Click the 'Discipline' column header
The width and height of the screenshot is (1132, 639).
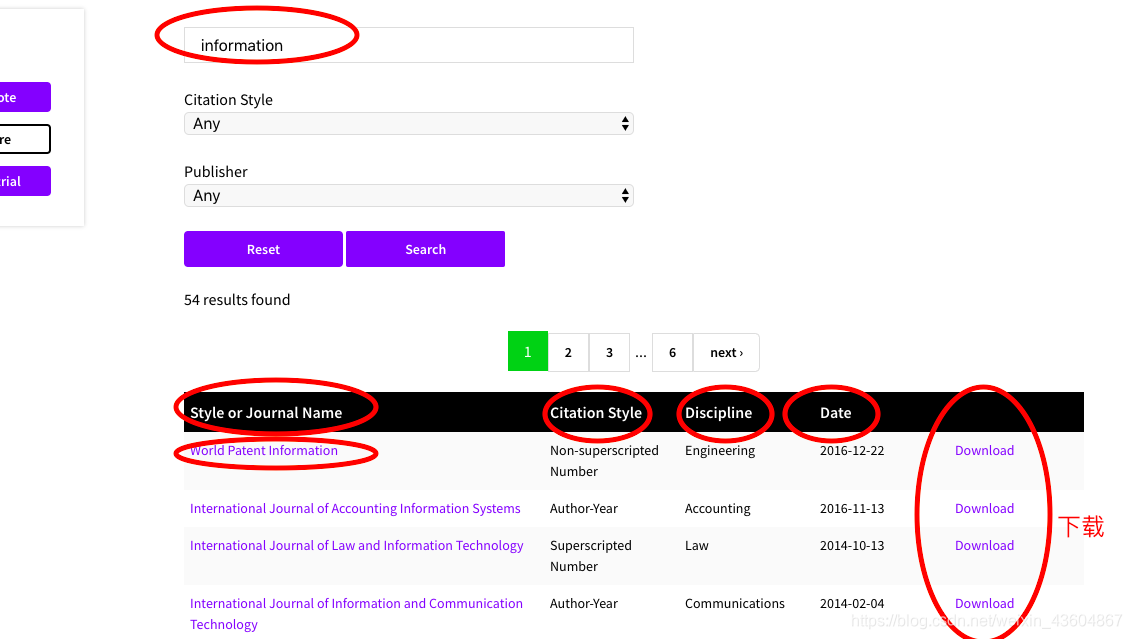click(718, 413)
